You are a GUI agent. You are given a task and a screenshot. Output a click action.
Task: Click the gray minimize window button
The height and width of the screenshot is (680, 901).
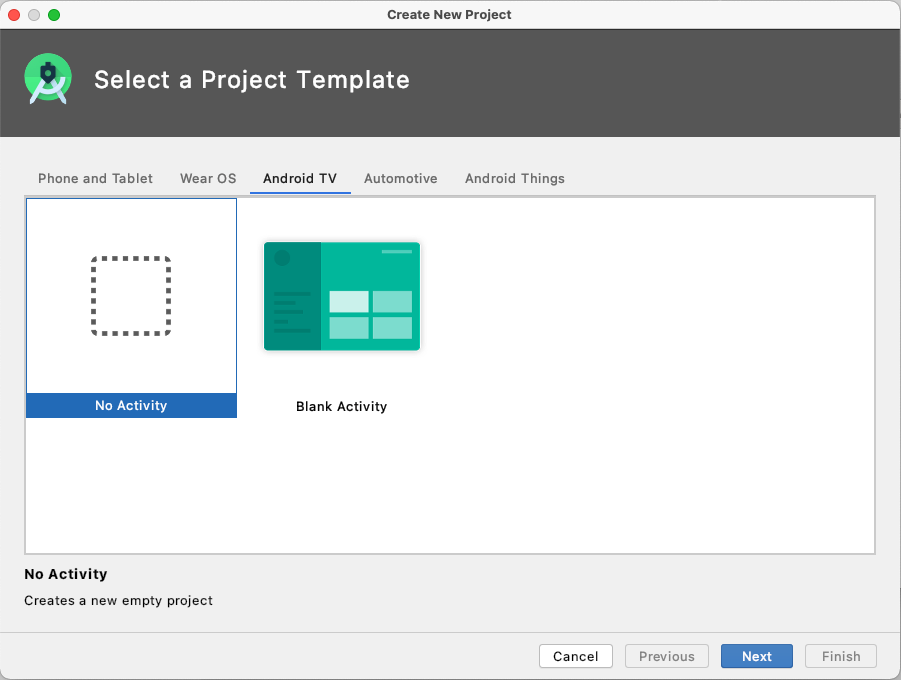[x=34, y=15]
